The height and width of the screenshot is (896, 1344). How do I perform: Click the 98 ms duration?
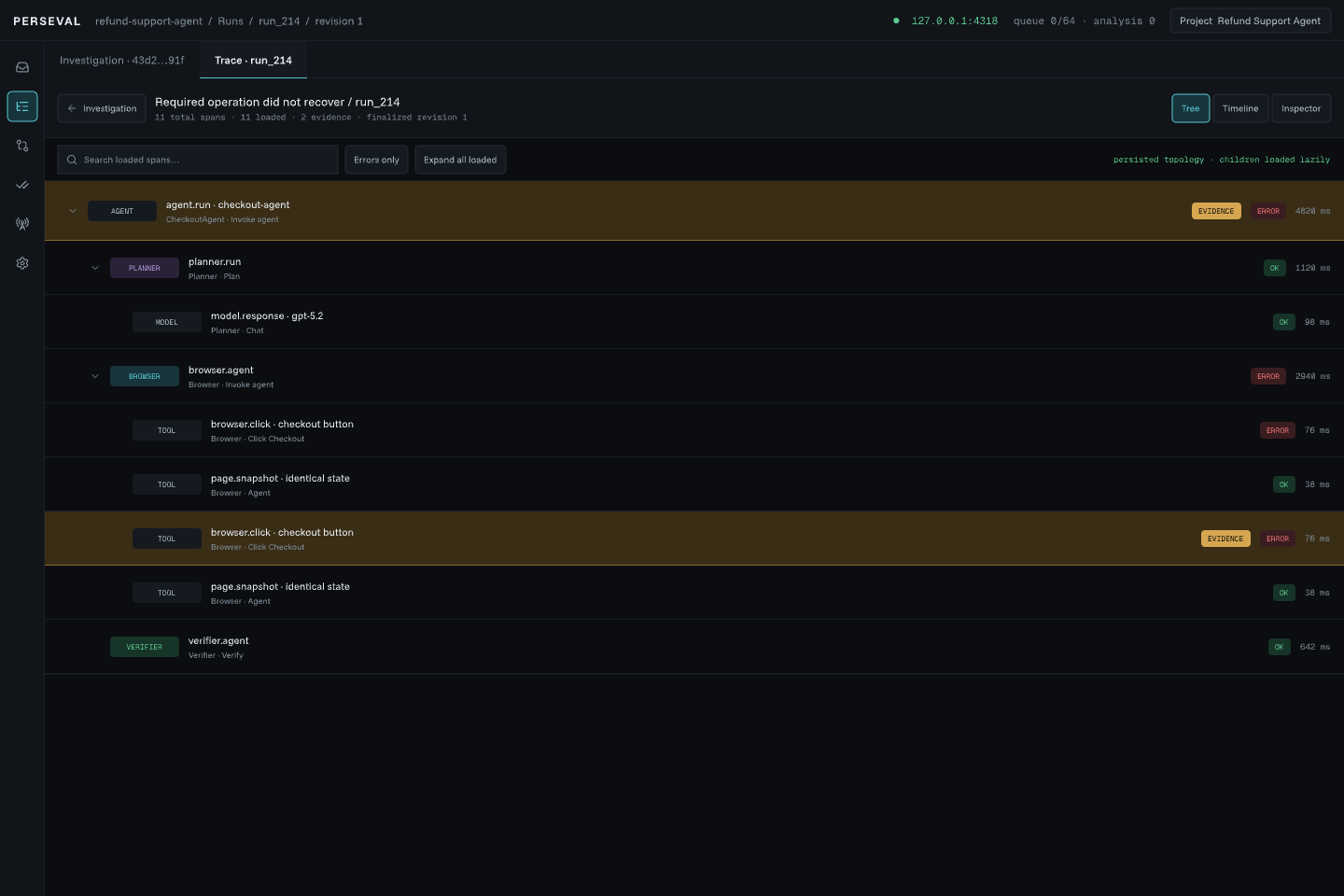tap(1318, 322)
